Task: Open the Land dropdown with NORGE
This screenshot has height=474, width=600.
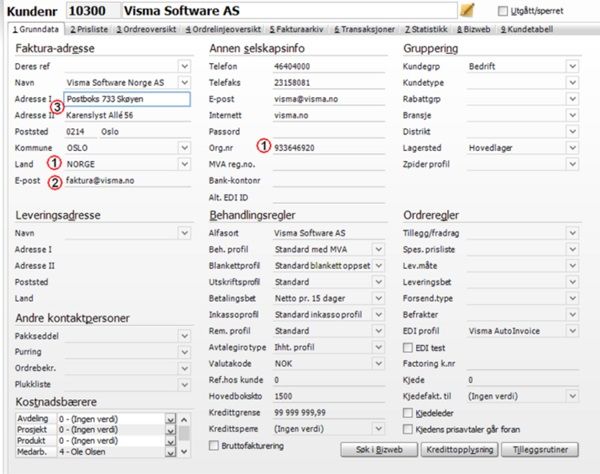Action: pos(184,164)
